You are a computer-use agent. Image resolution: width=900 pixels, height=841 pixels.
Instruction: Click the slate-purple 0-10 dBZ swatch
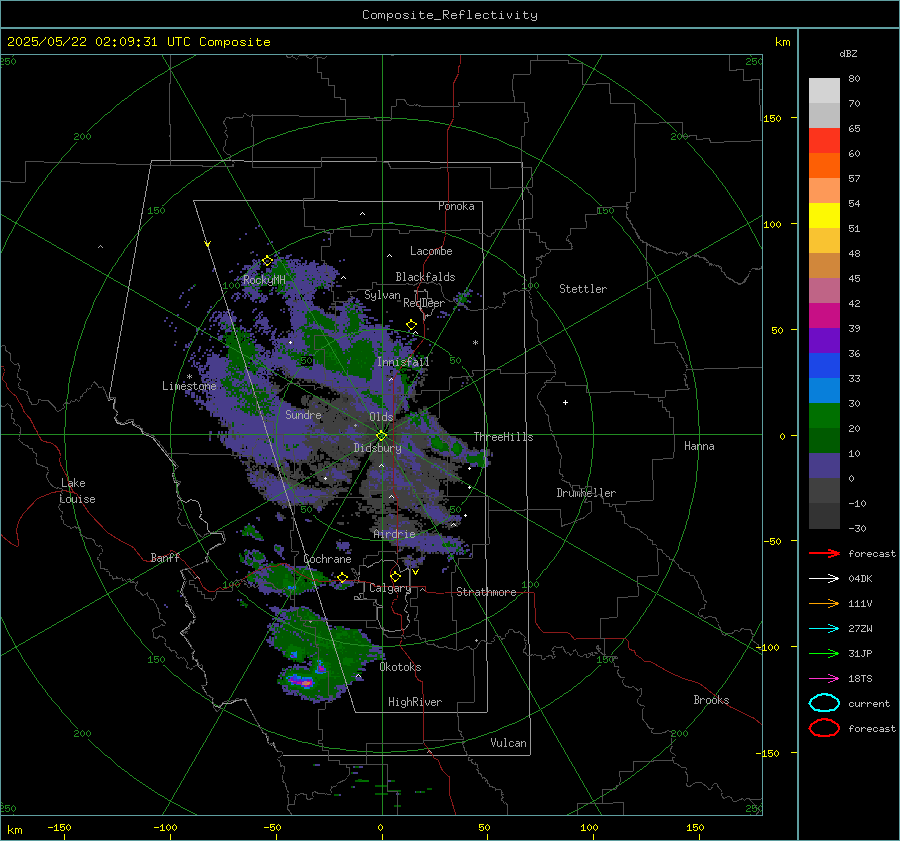click(824, 466)
